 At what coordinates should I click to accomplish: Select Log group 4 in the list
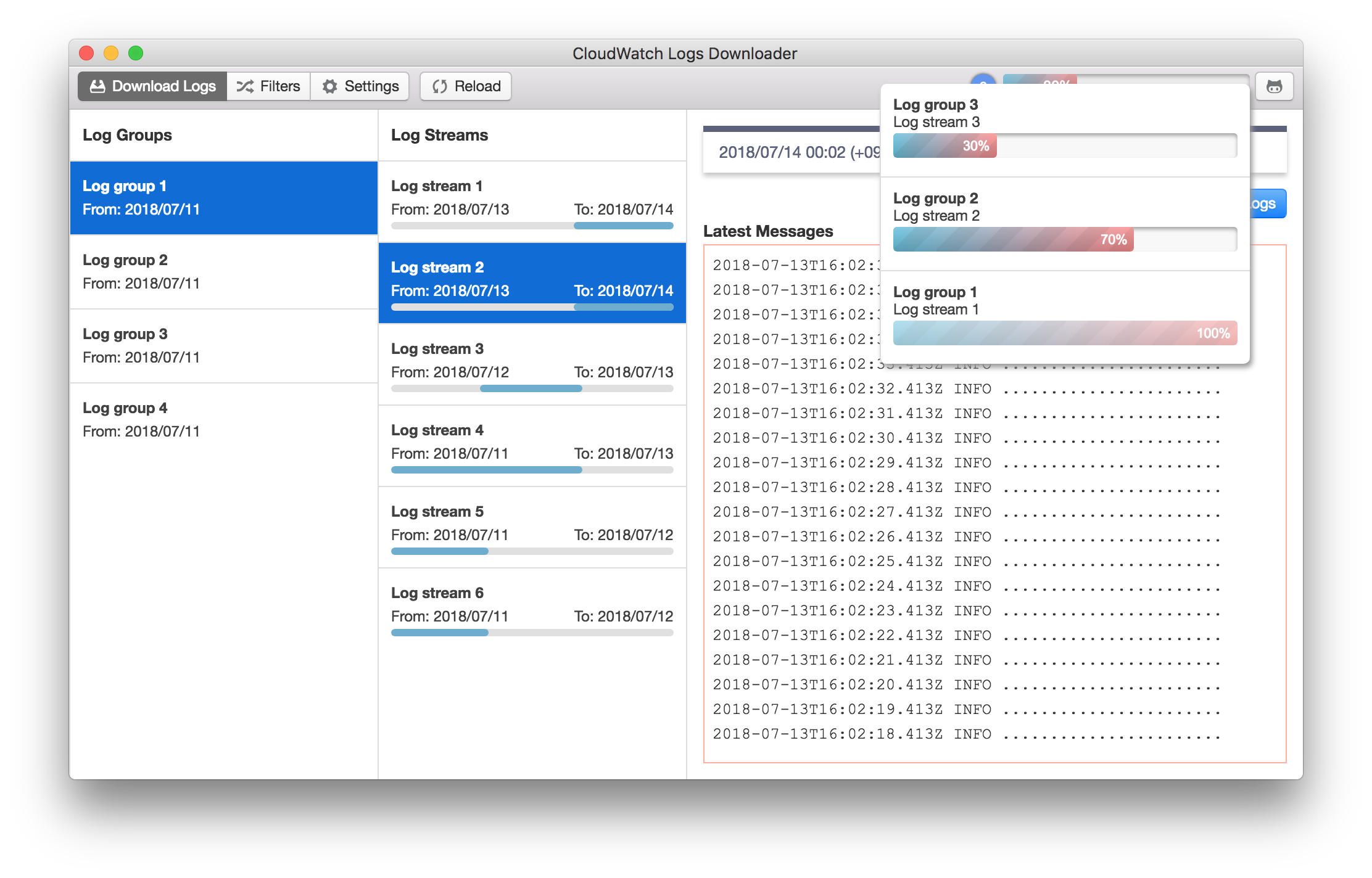(x=223, y=420)
